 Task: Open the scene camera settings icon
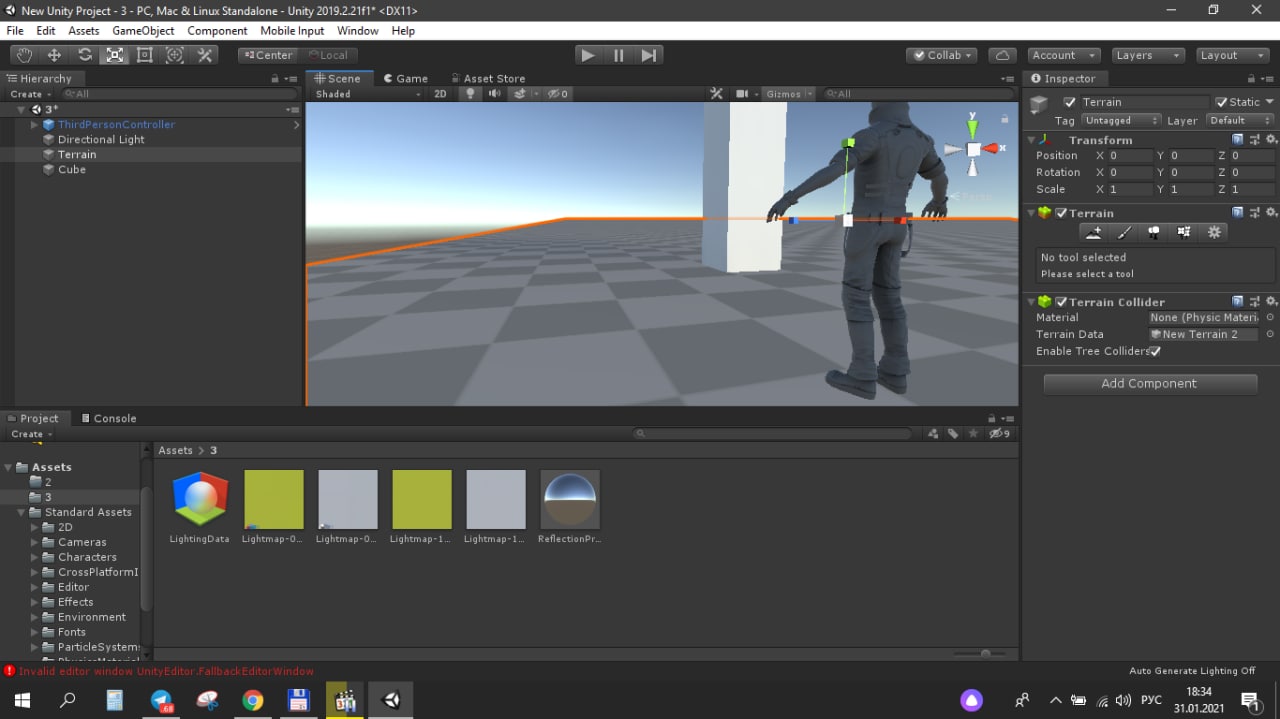742,94
